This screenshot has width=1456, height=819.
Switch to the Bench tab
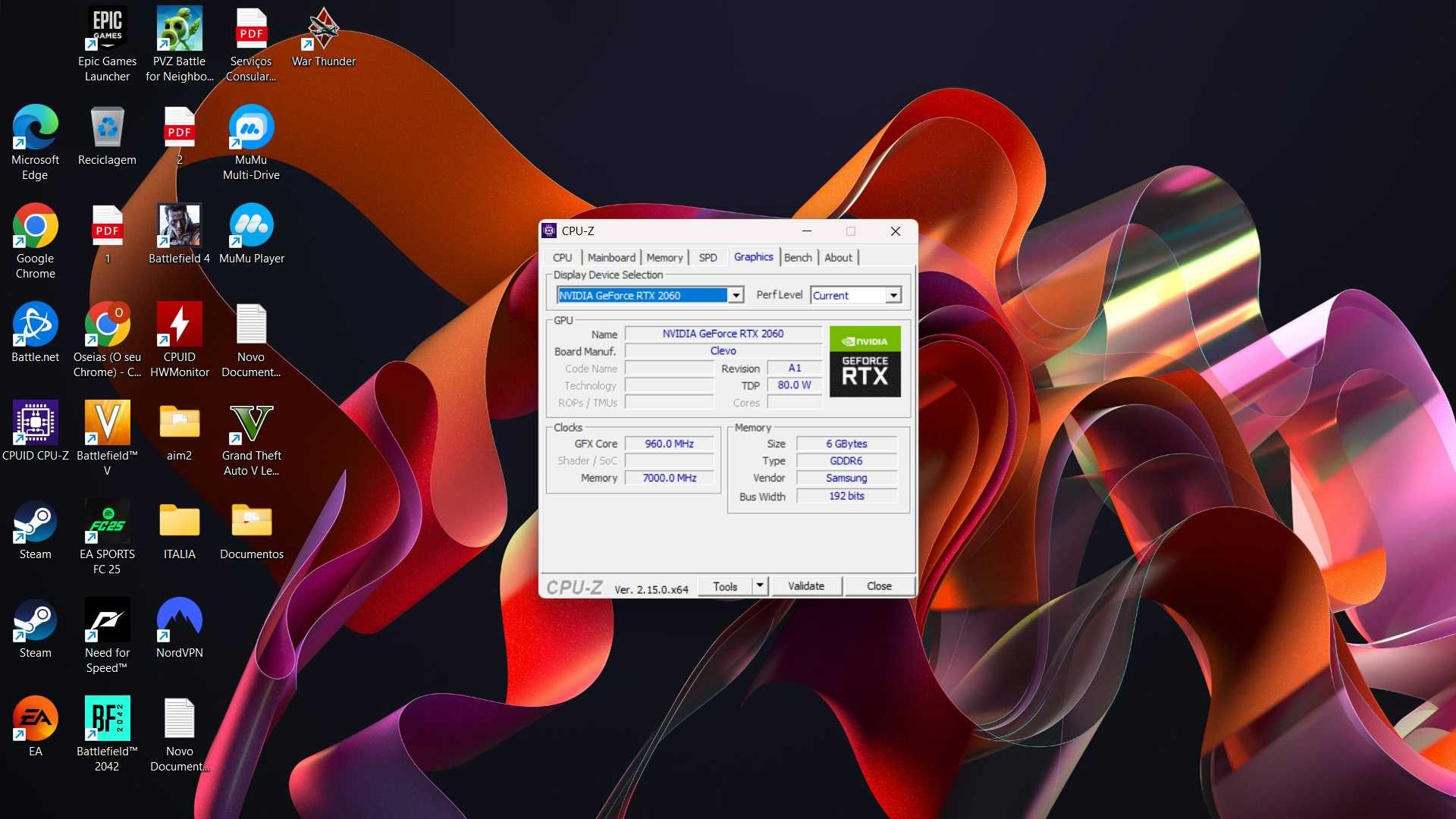[x=798, y=258]
